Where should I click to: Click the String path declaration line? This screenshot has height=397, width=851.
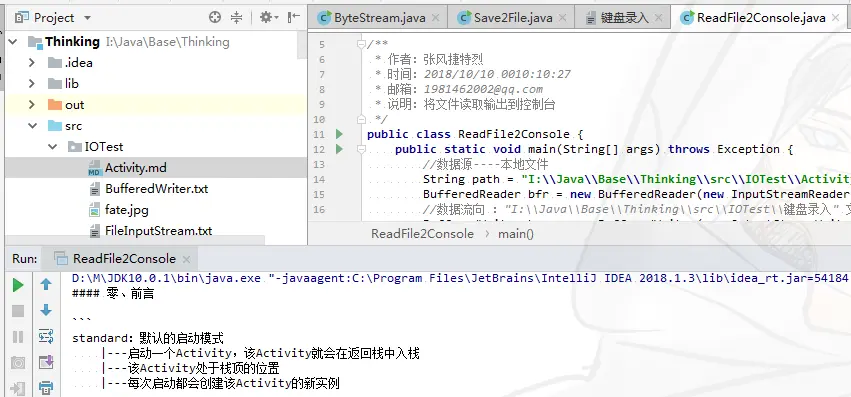coord(637,179)
